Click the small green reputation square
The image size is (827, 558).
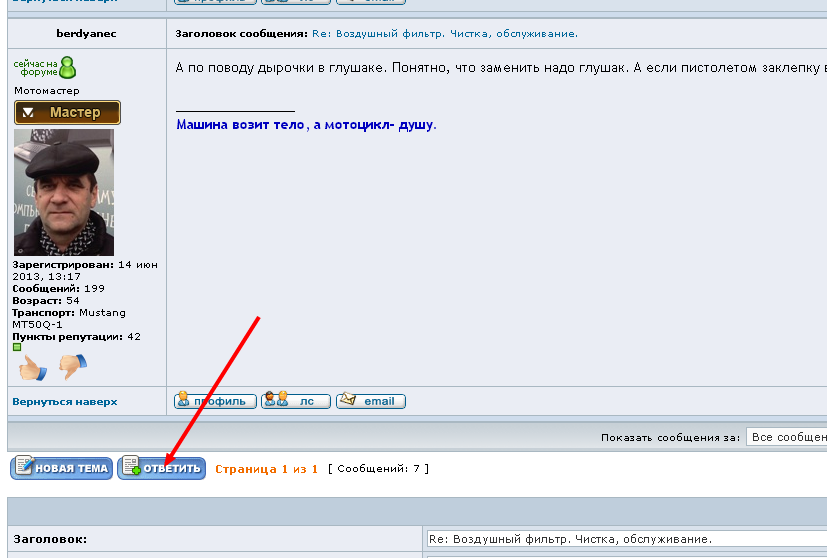coord(17,347)
